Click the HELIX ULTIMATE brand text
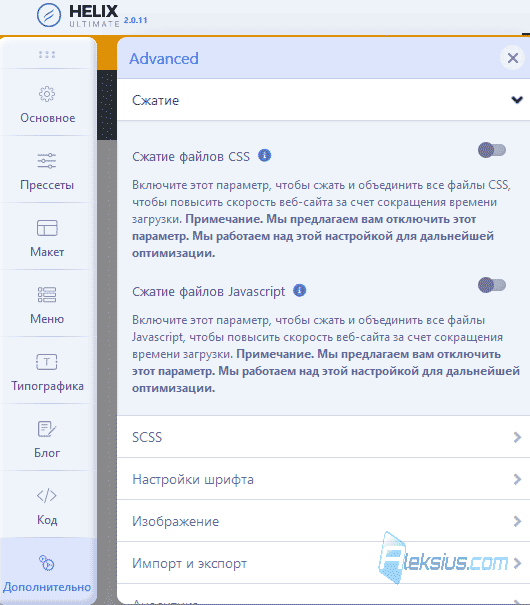Viewport: 530px width, 605px height. pos(94,16)
